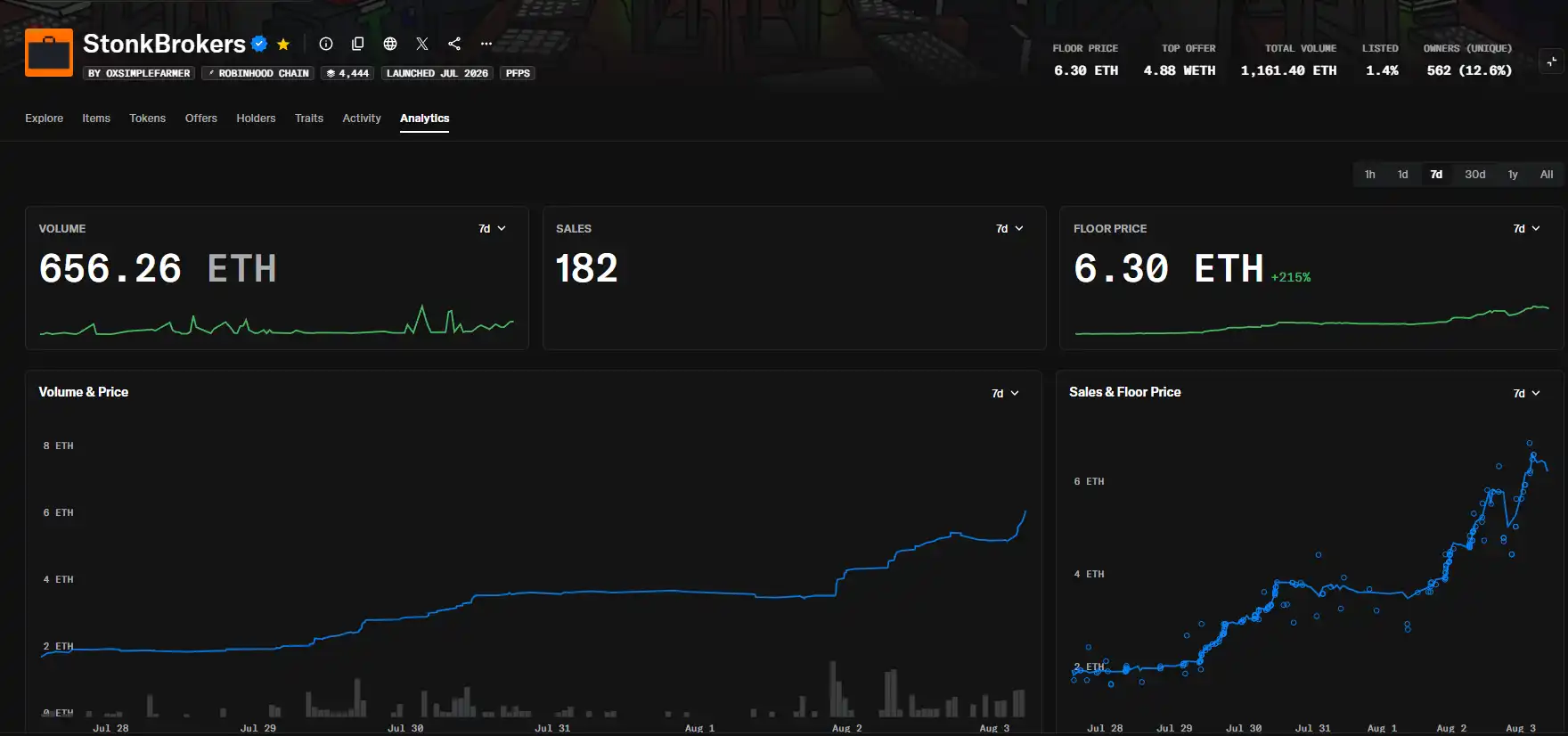Viewport: 1568px width, 736px height.
Task: Favorite the collection with the star icon
Action: tap(283, 44)
